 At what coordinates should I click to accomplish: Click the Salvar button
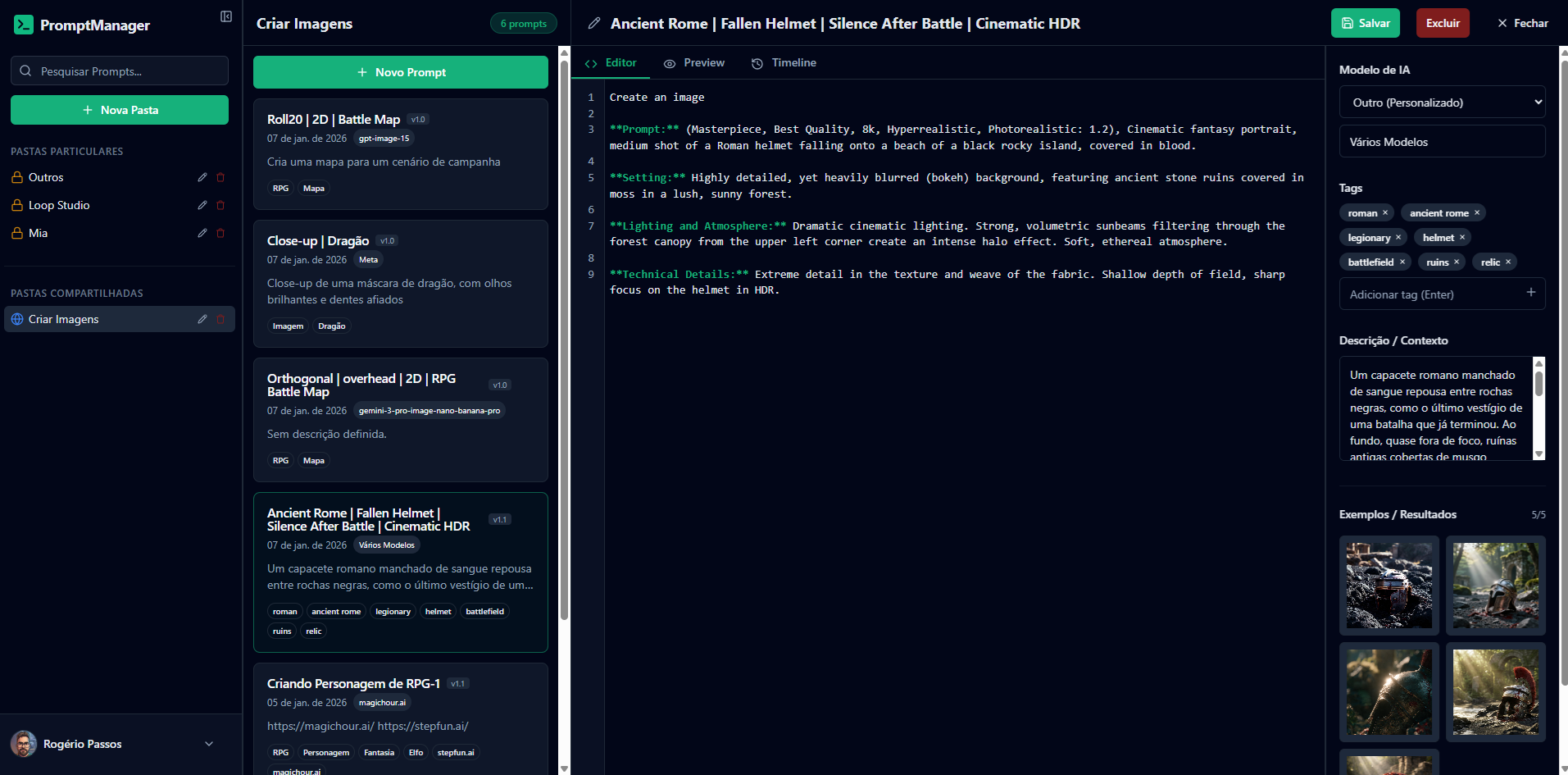[1364, 22]
